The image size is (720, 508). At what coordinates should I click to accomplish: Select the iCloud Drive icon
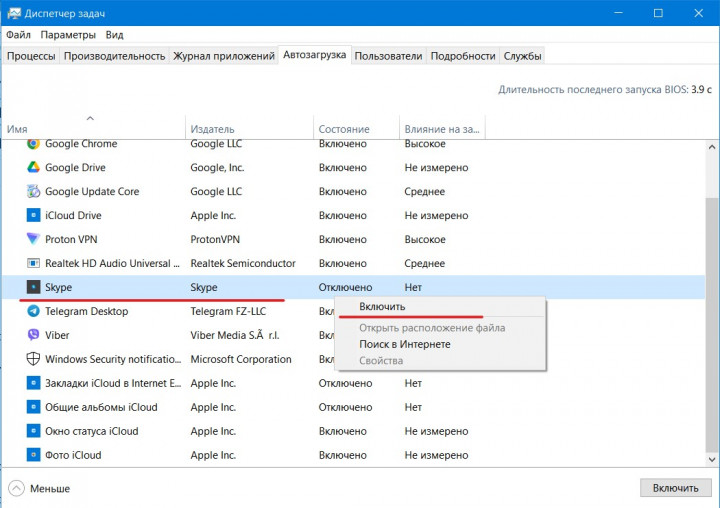[x=33, y=216]
